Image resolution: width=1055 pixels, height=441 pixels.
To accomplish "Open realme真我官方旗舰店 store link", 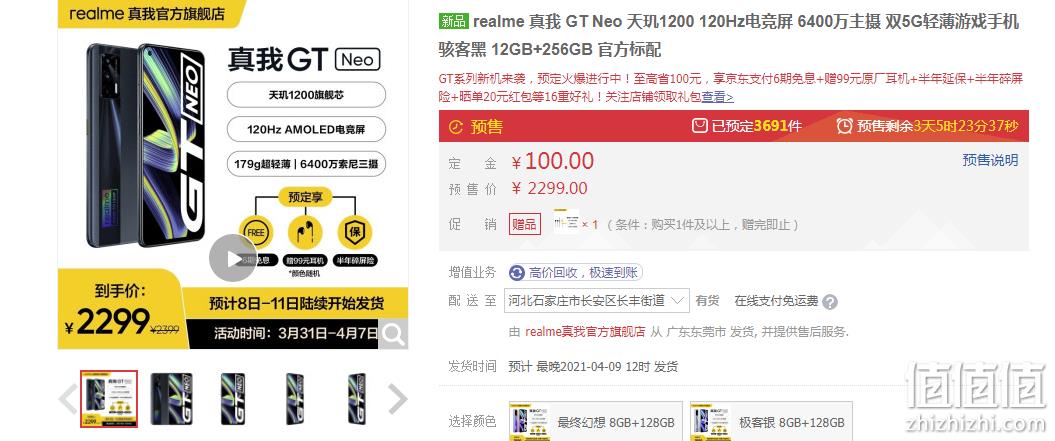I will click(585, 331).
